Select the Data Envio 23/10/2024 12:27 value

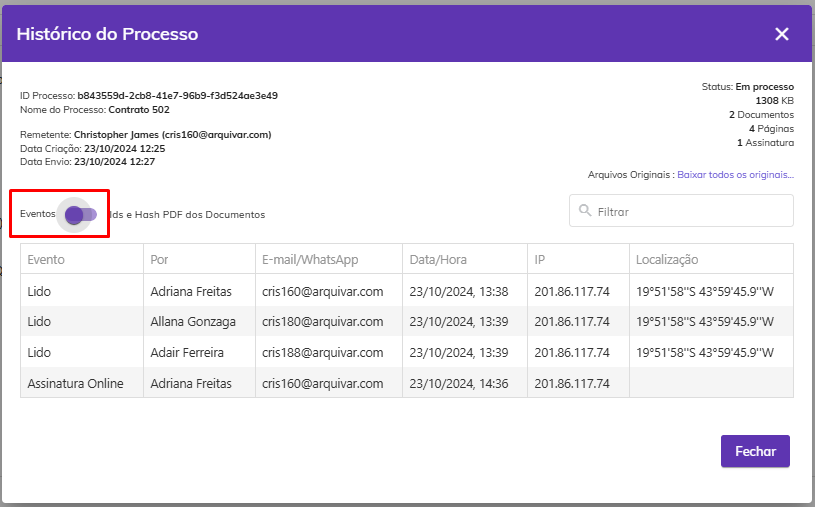click(114, 162)
